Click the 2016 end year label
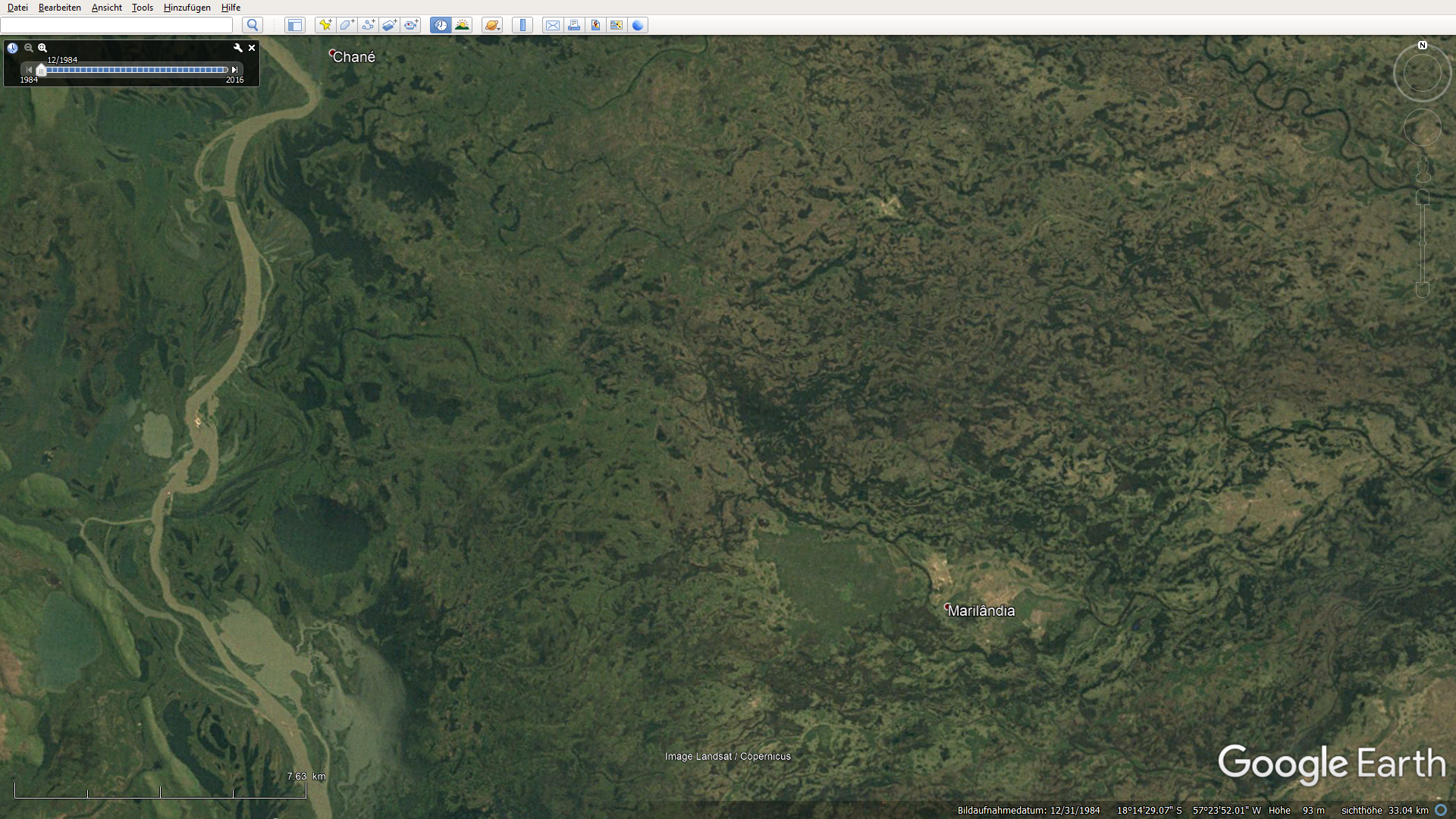Screen dimensions: 1456x819 click(x=235, y=80)
